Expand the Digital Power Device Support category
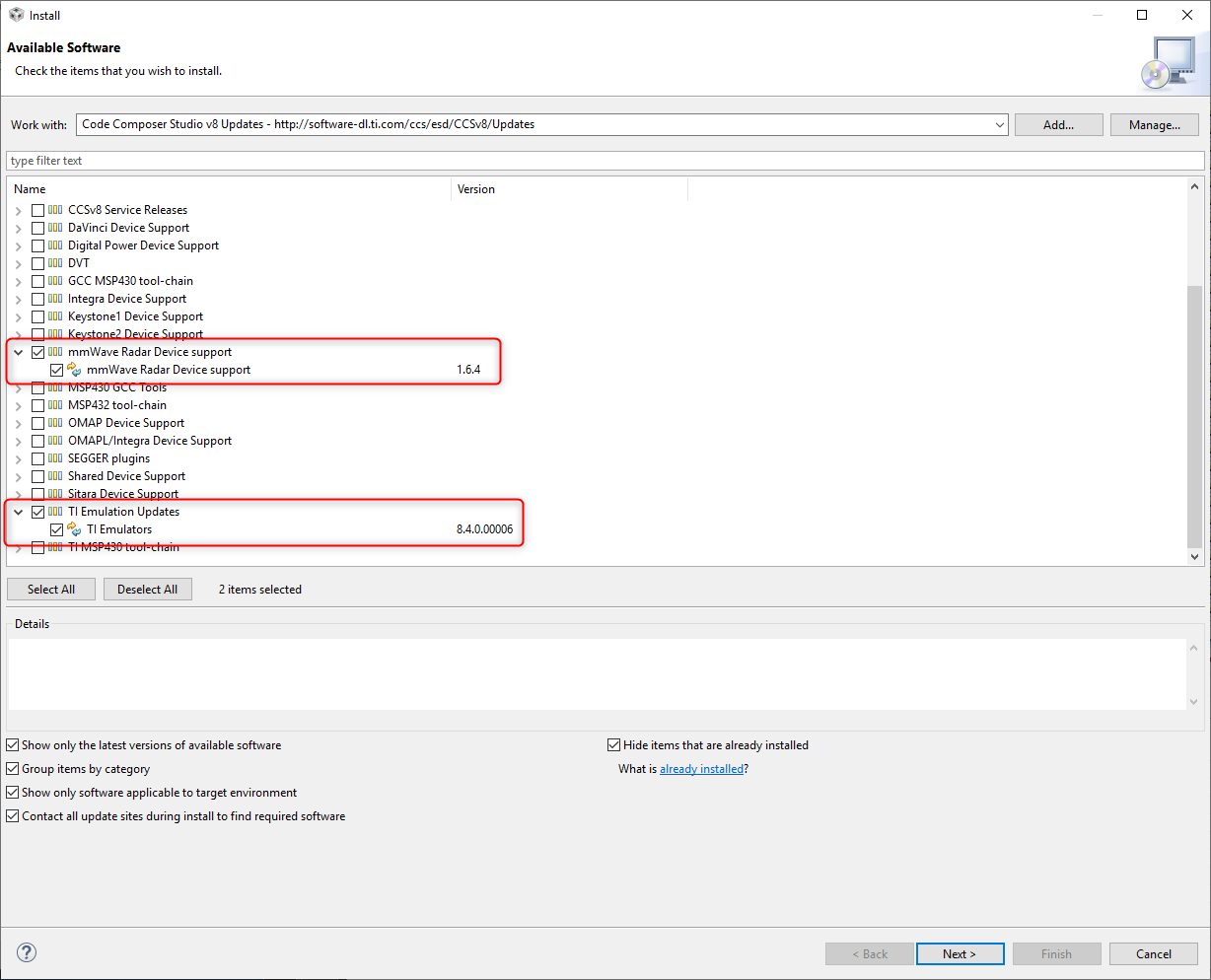The width and height of the screenshot is (1211, 980). click(x=18, y=245)
